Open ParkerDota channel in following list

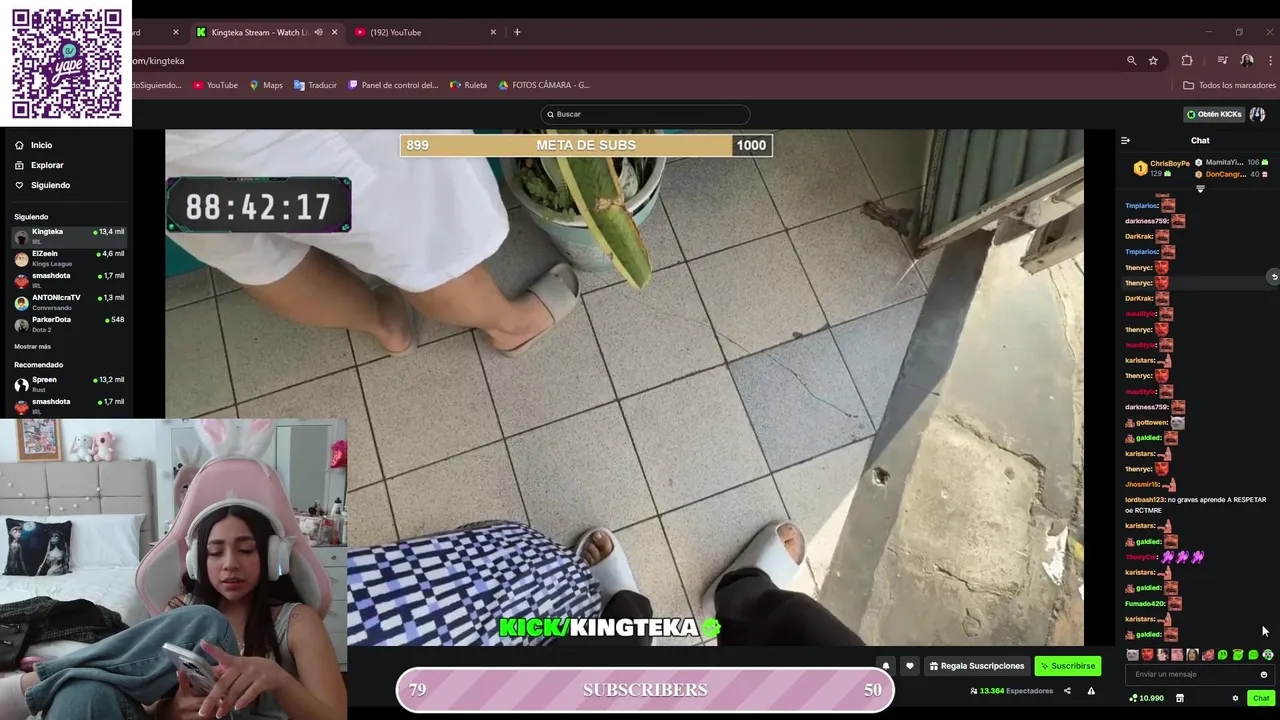[x=68, y=324]
